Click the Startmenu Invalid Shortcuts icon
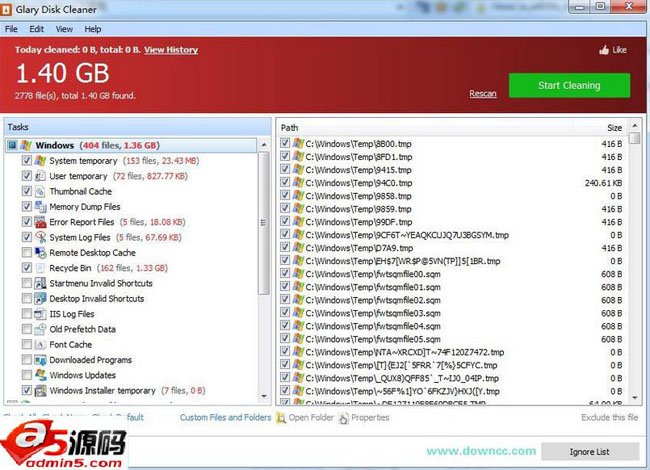 point(40,283)
